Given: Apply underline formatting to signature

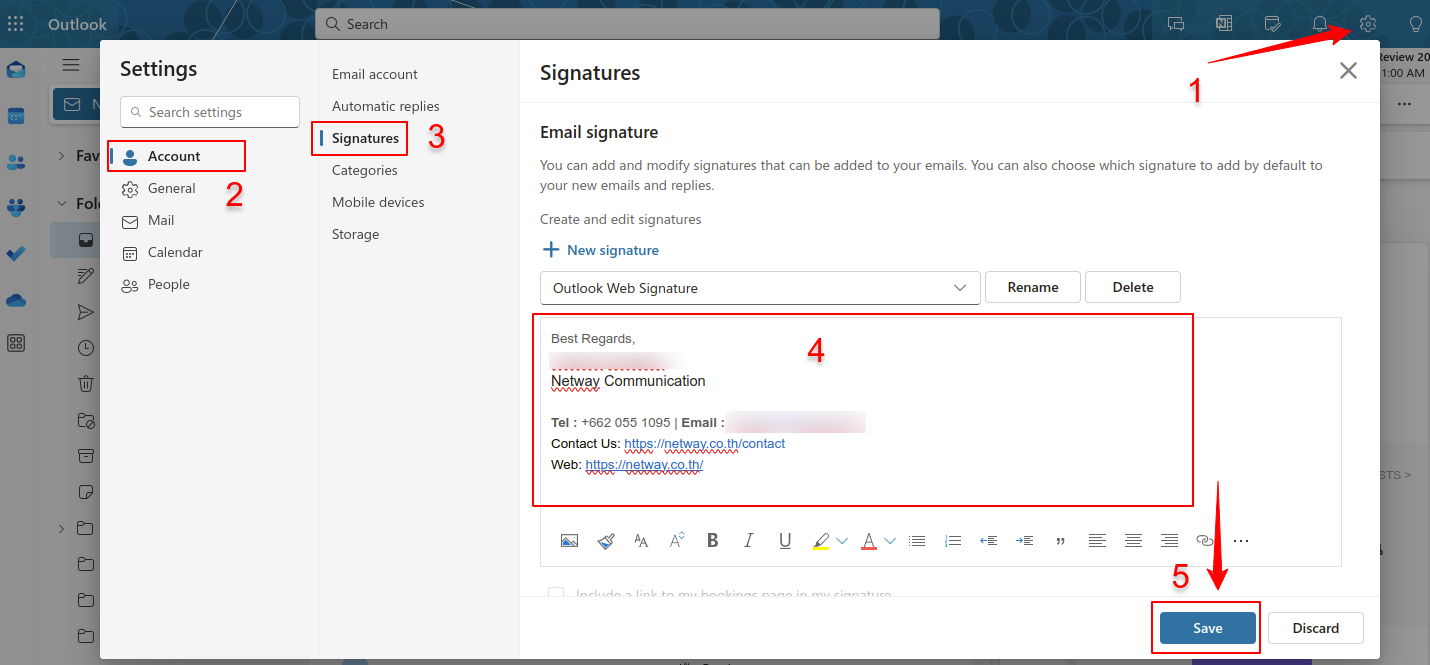Looking at the screenshot, I should (785, 541).
